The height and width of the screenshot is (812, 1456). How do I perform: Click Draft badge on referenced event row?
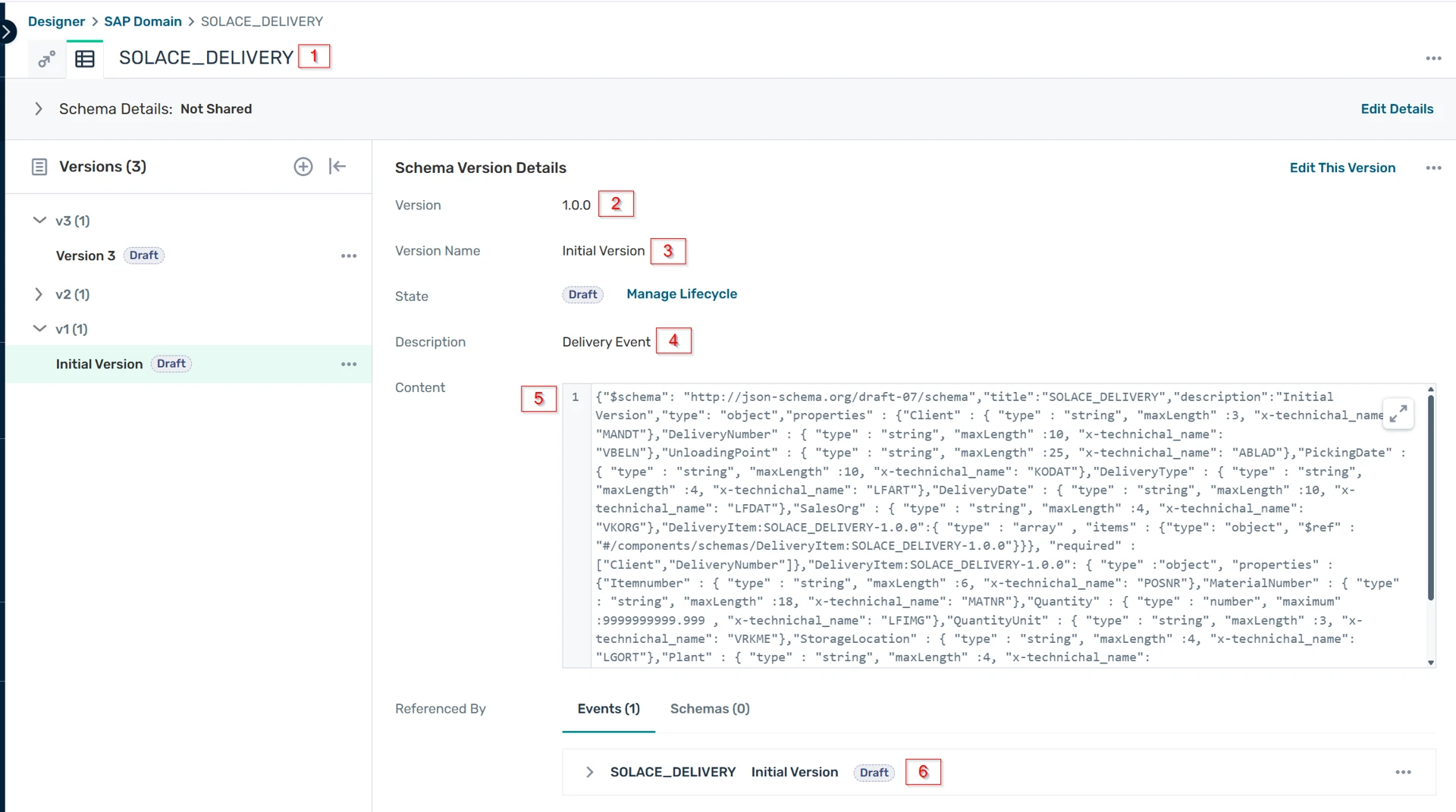tap(874, 773)
